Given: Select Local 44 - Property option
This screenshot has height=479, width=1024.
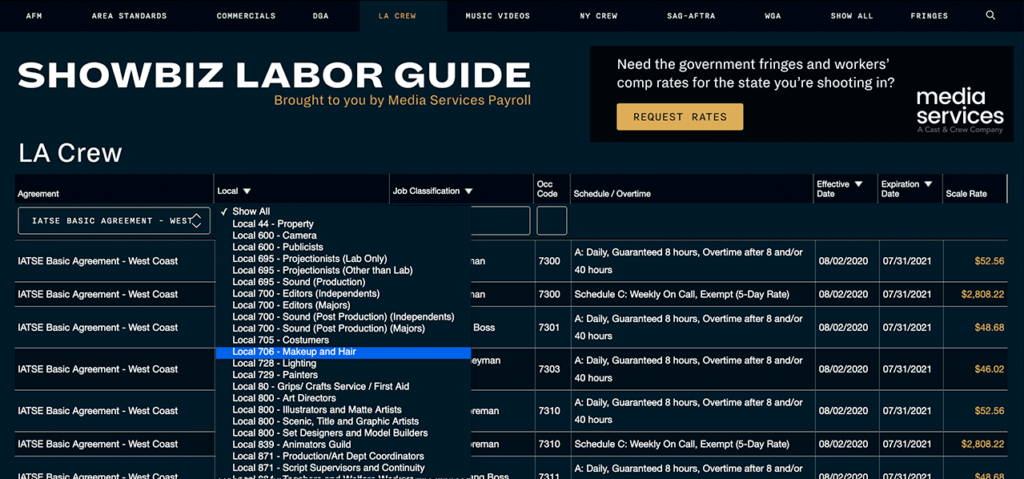Looking at the screenshot, I should pyautogui.click(x=343, y=223).
